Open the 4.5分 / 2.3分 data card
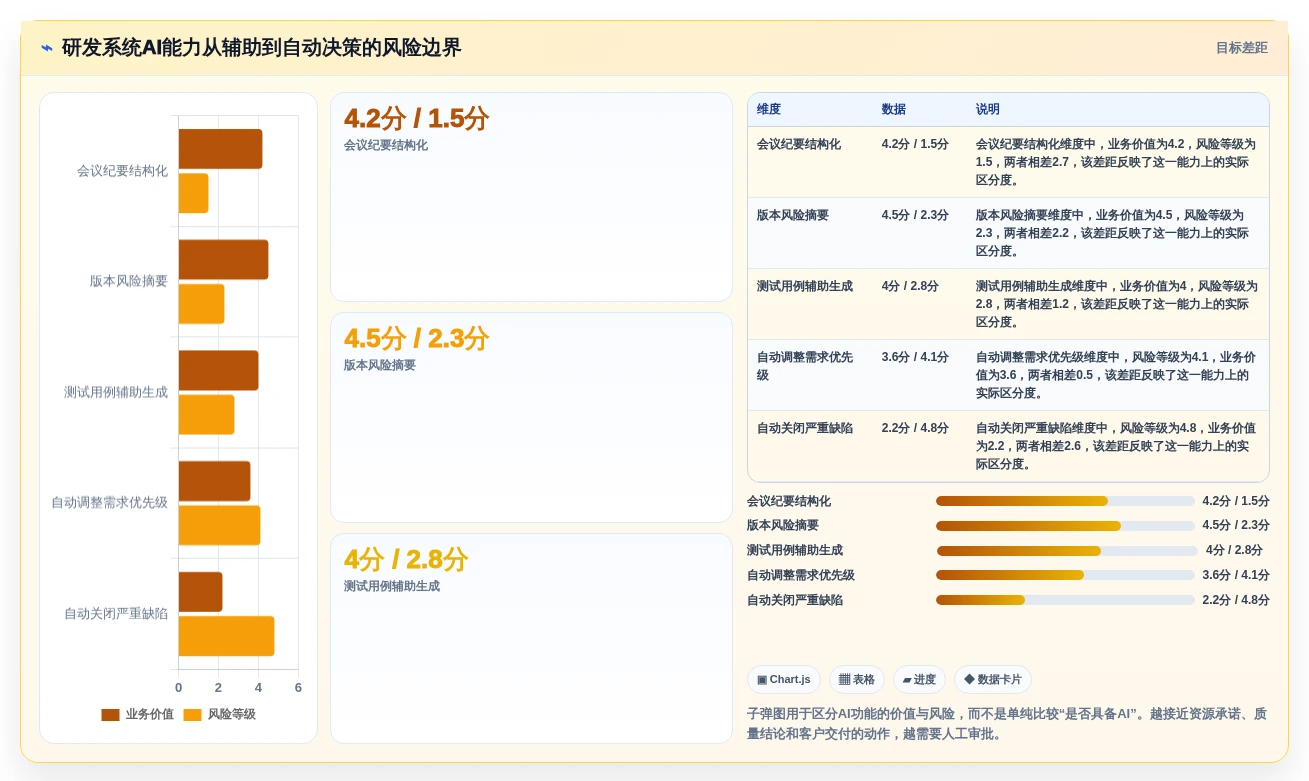The image size is (1309, 781). point(531,417)
